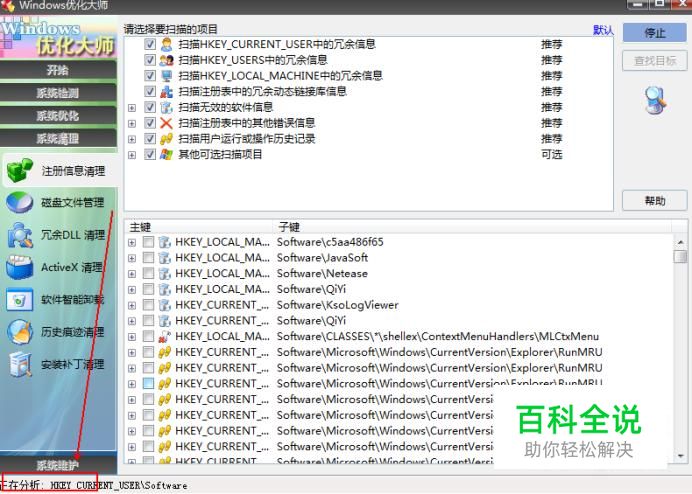Click red X icon beside 扫描注册表中的其他错误信息
The width and height of the screenshot is (692, 494).
click(166, 123)
